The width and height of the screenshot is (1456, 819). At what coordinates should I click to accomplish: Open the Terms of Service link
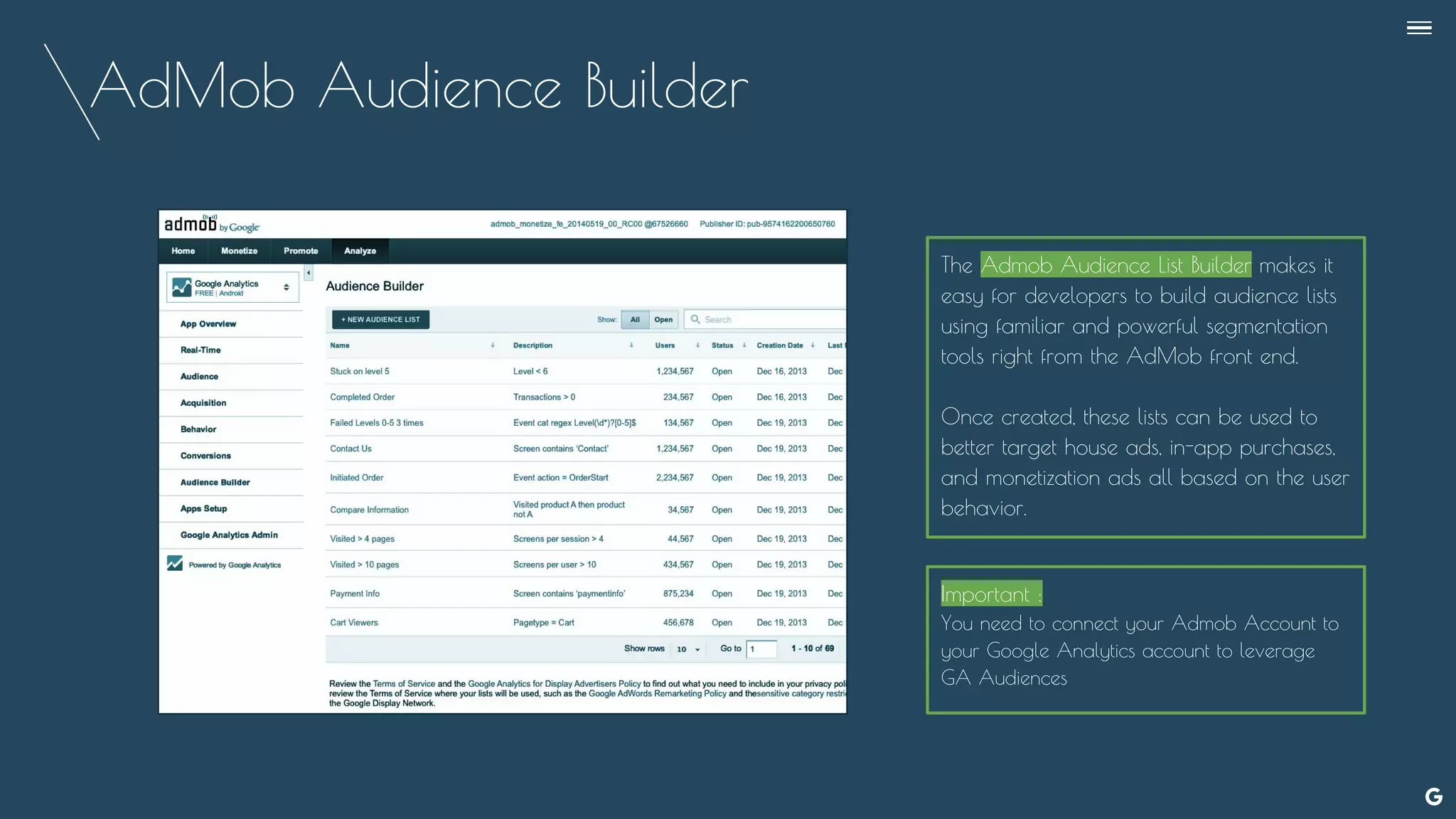pyautogui.click(x=404, y=684)
